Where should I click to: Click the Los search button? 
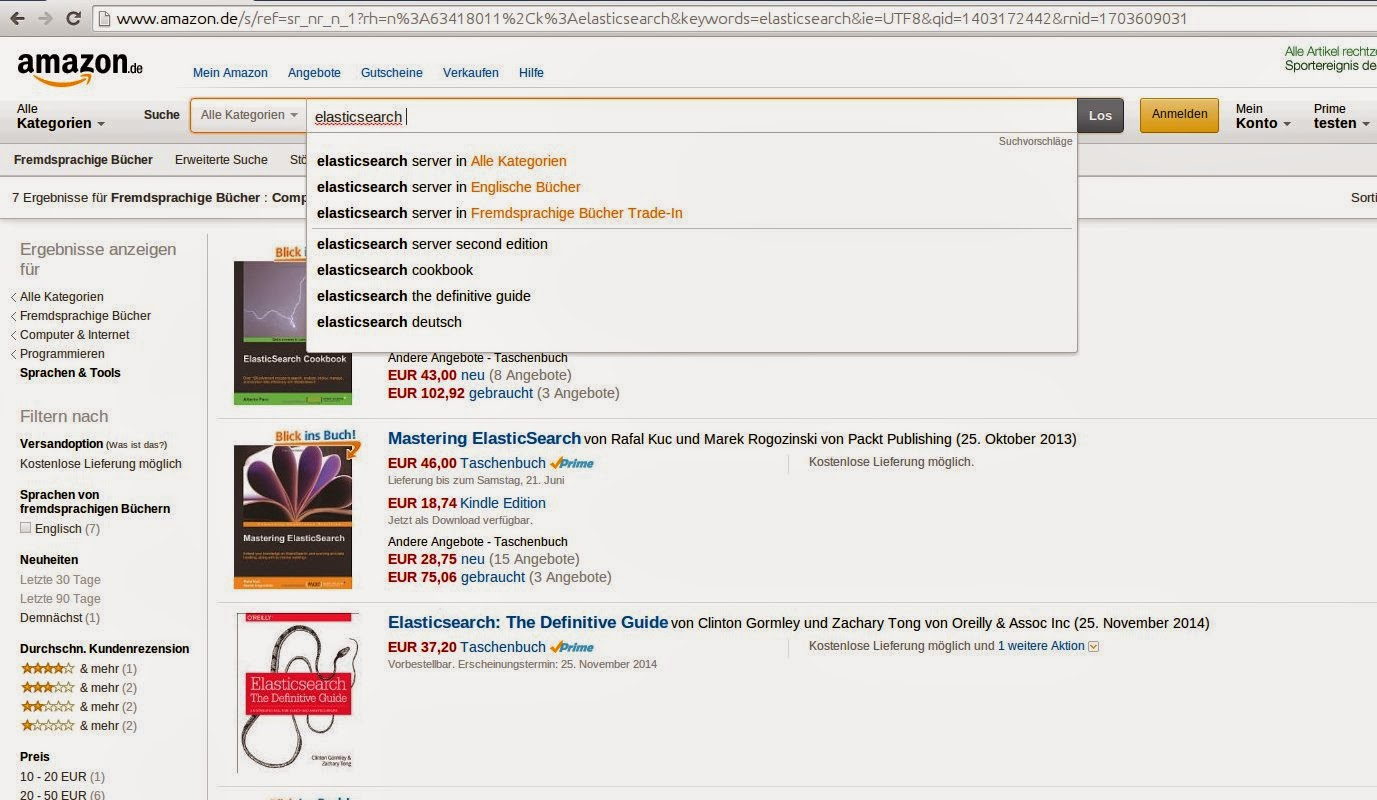point(1100,116)
